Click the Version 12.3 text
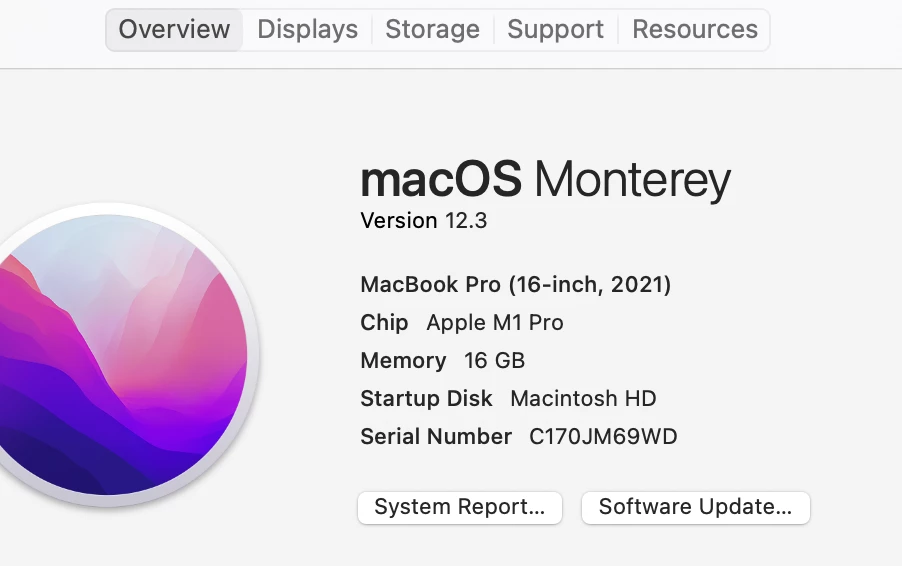Image resolution: width=902 pixels, height=566 pixels. pos(423,221)
